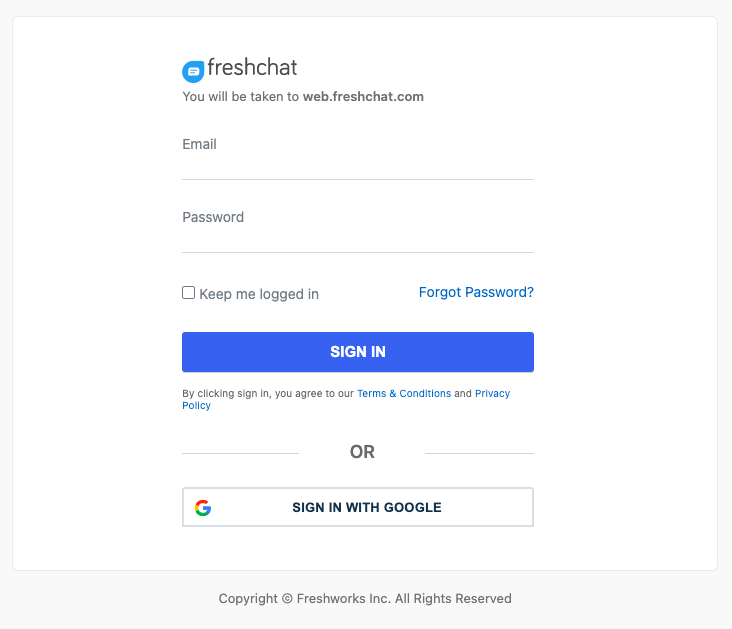Submit with the blue SIGN IN button
This screenshot has width=732, height=629.
[x=358, y=352]
